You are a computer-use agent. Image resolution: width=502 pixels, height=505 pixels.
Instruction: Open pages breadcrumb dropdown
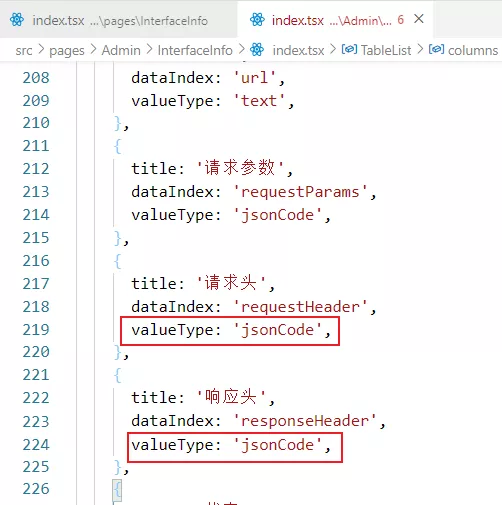click(x=67, y=51)
